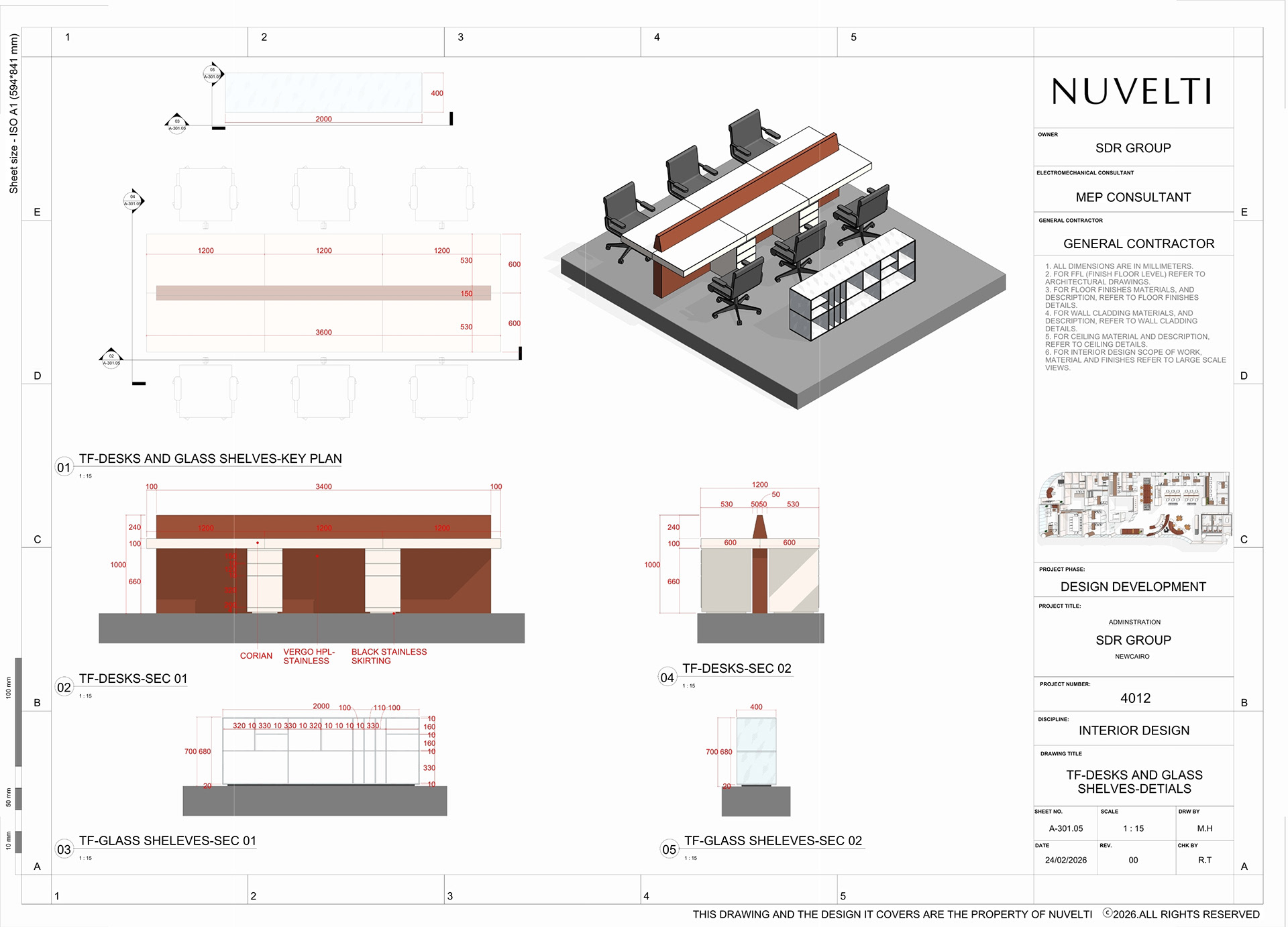Open the floor key plan thumbnail in the title block
Image resolution: width=1288 pixels, height=927 pixels.
pos(1134,511)
